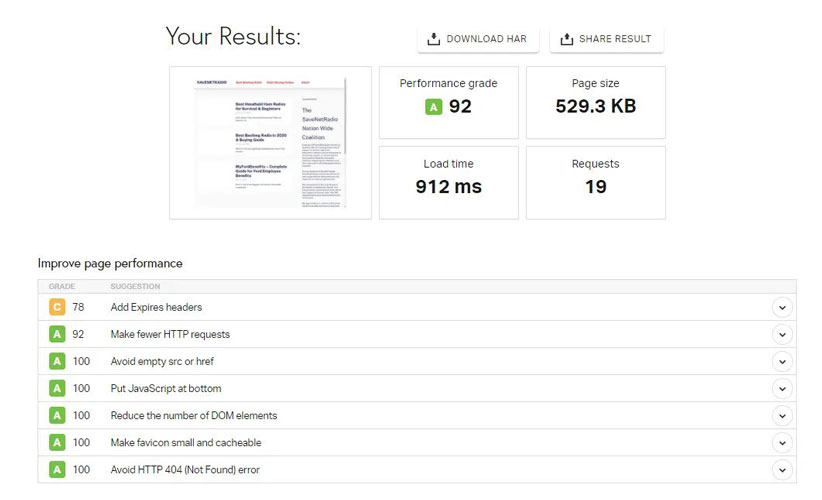
Task: Click the 912 ms load time value
Action: point(449,187)
